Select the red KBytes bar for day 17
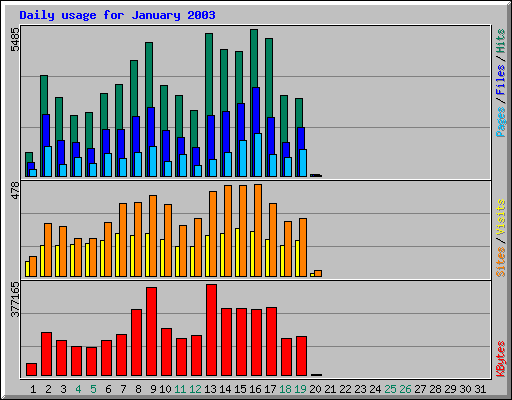512x400 pixels. click(271, 342)
